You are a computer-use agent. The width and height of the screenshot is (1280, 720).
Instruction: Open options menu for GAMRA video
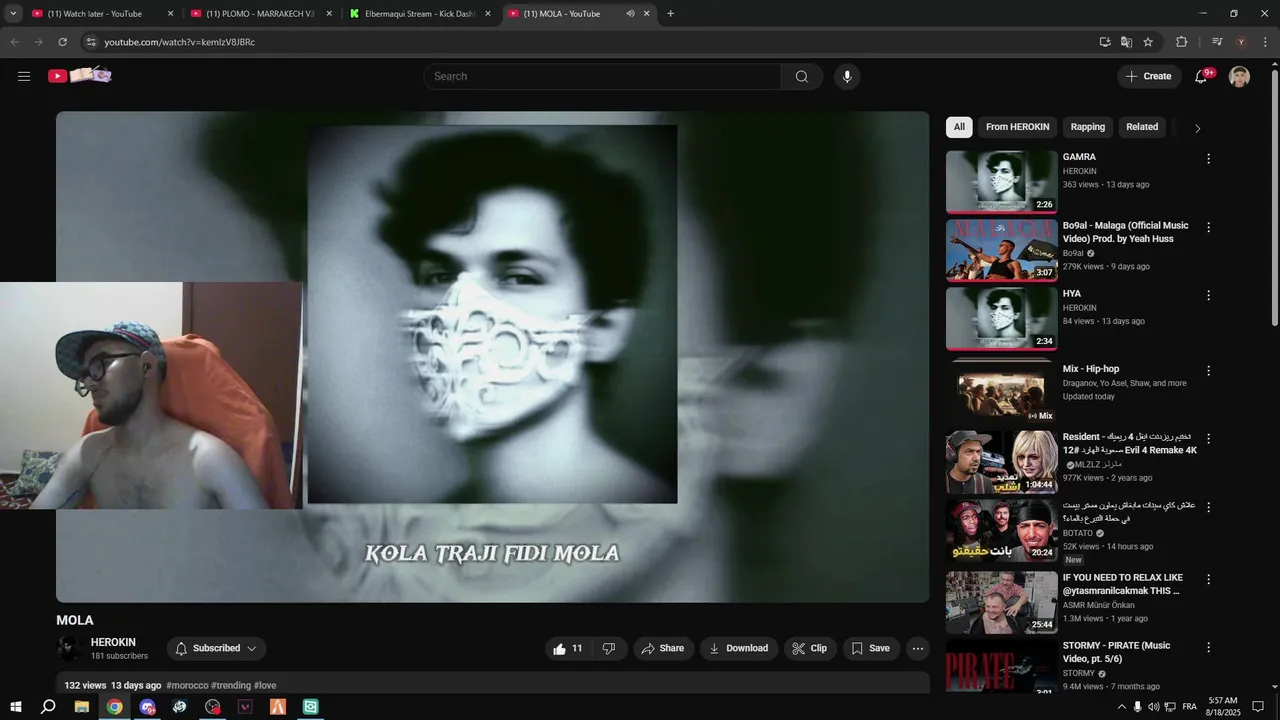1208,159
